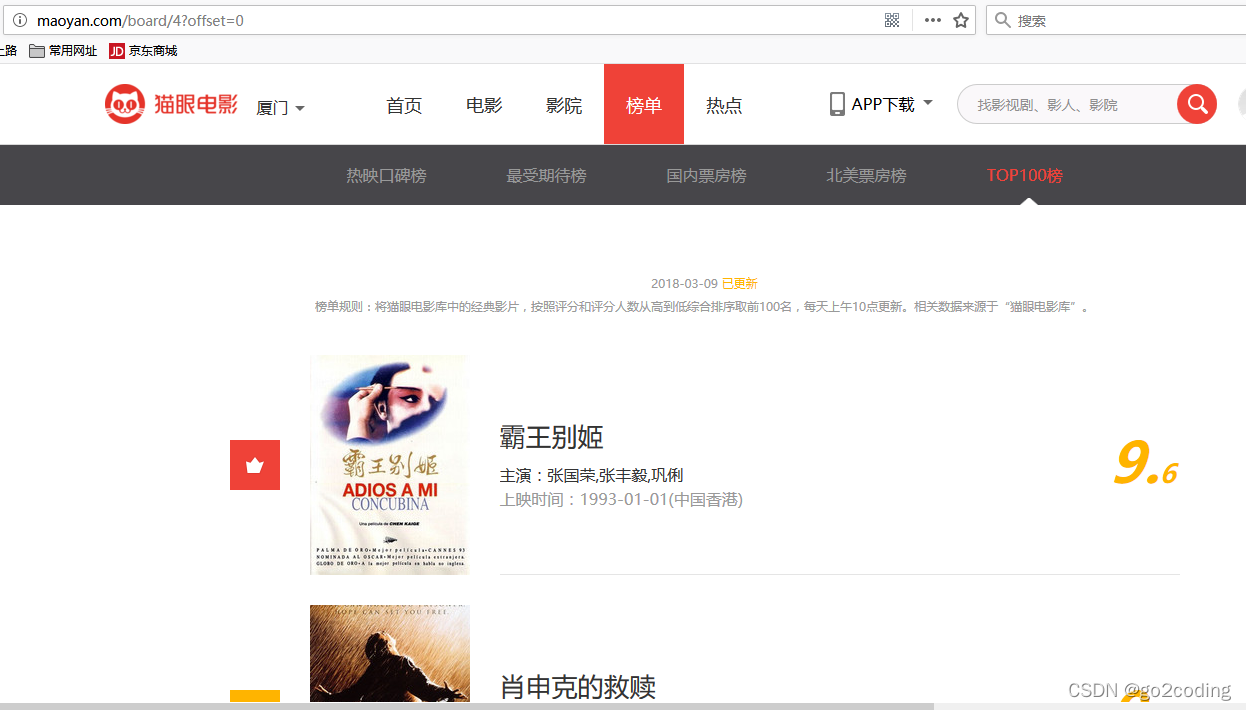The height and width of the screenshot is (710, 1246).
Task: Expand the 厦门 city selector
Action: point(280,108)
